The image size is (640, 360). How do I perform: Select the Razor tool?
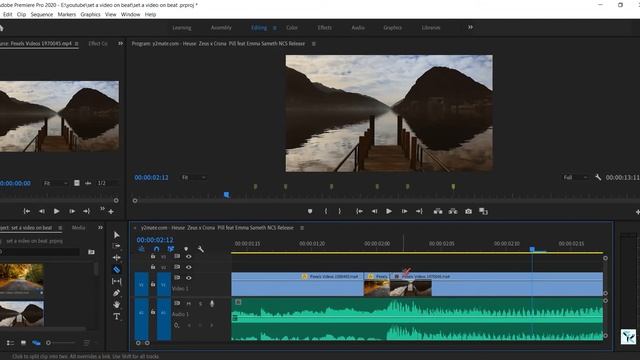pos(117,269)
